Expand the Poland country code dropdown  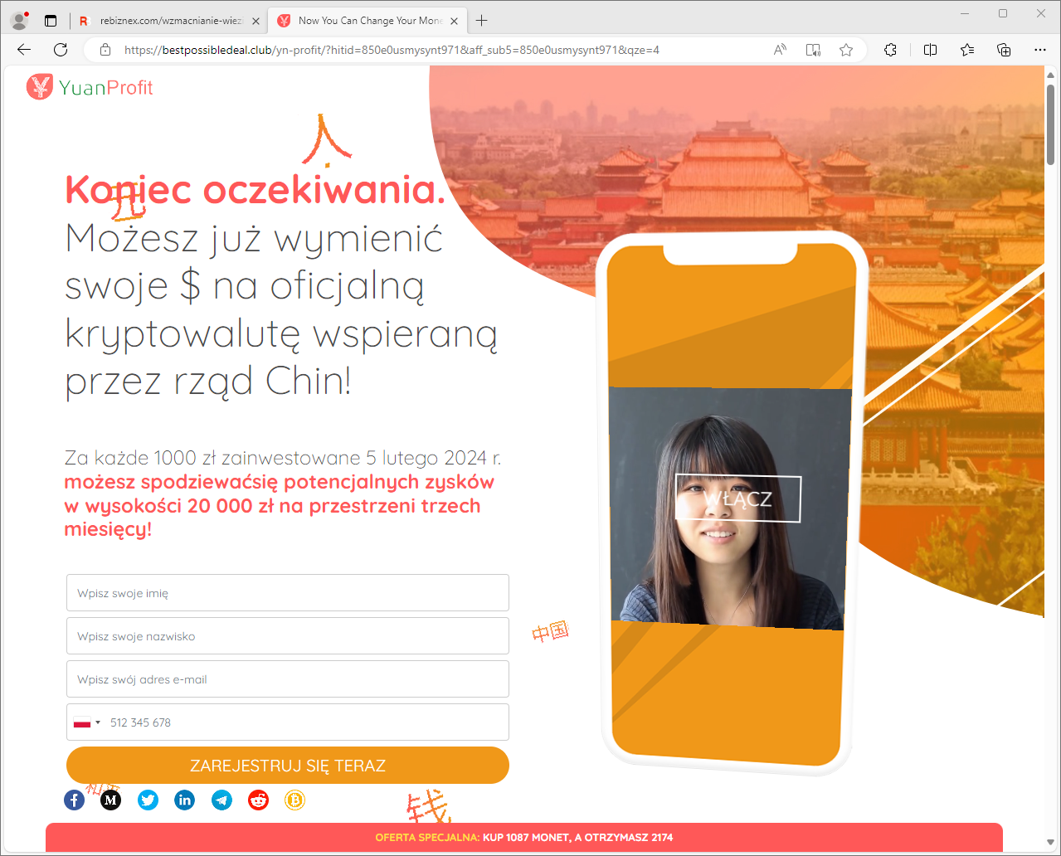tap(87, 722)
